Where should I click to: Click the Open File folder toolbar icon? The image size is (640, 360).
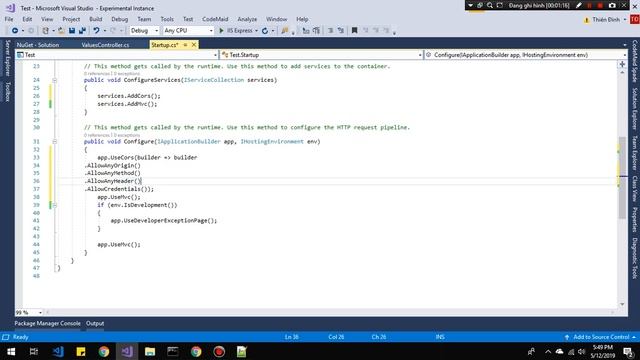pyautogui.click(x=61, y=31)
